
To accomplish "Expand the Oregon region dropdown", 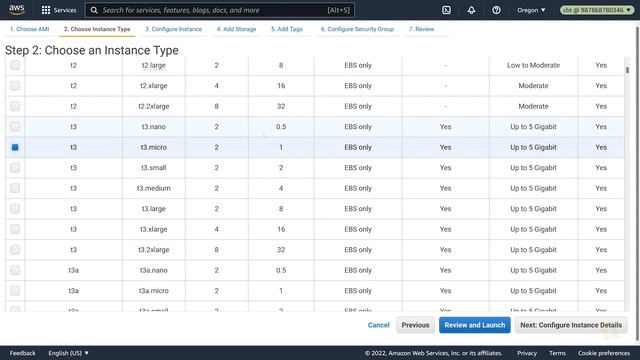I will pos(531,10).
